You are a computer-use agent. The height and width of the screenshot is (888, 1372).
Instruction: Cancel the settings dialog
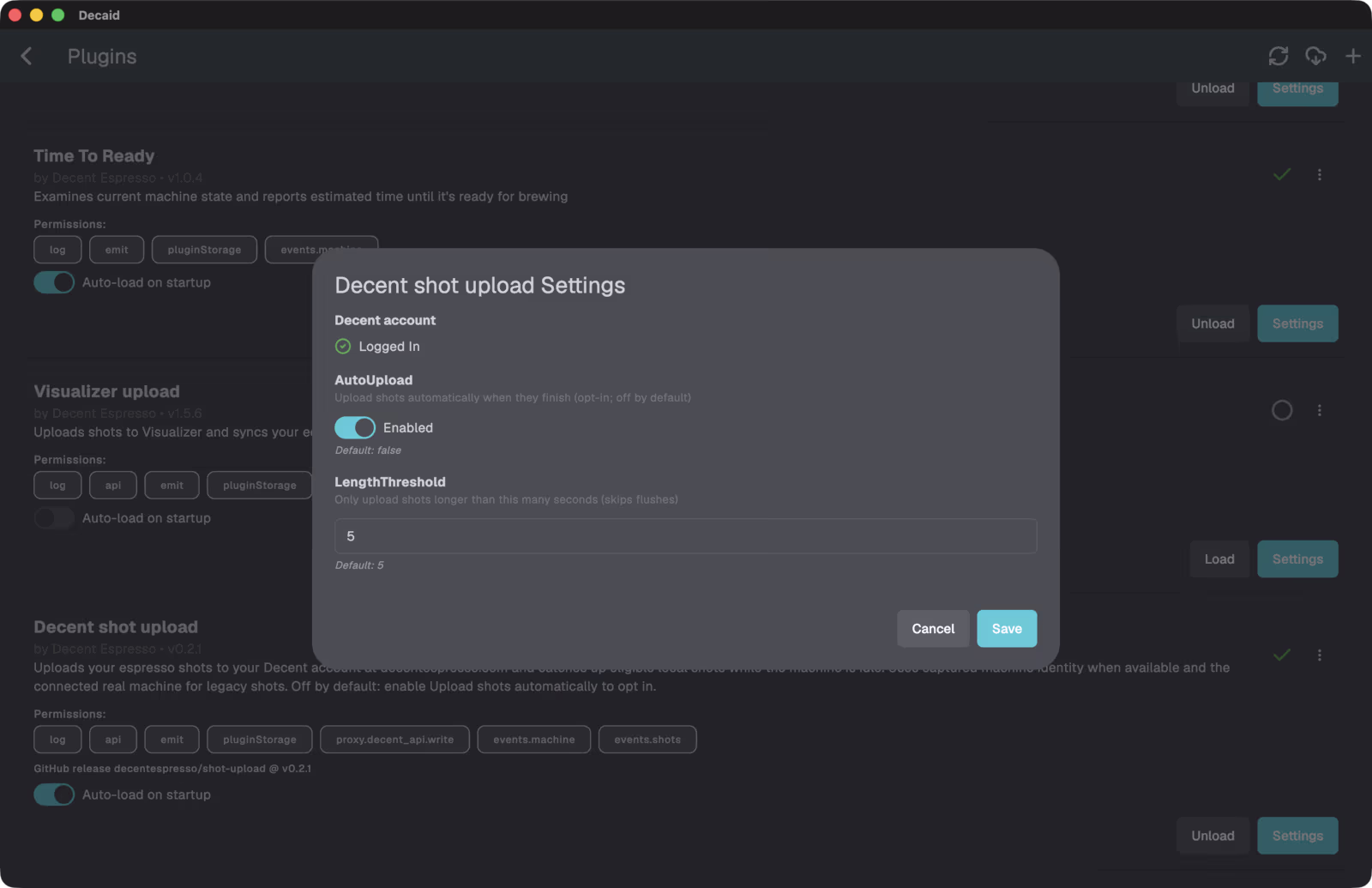click(x=933, y=629)
